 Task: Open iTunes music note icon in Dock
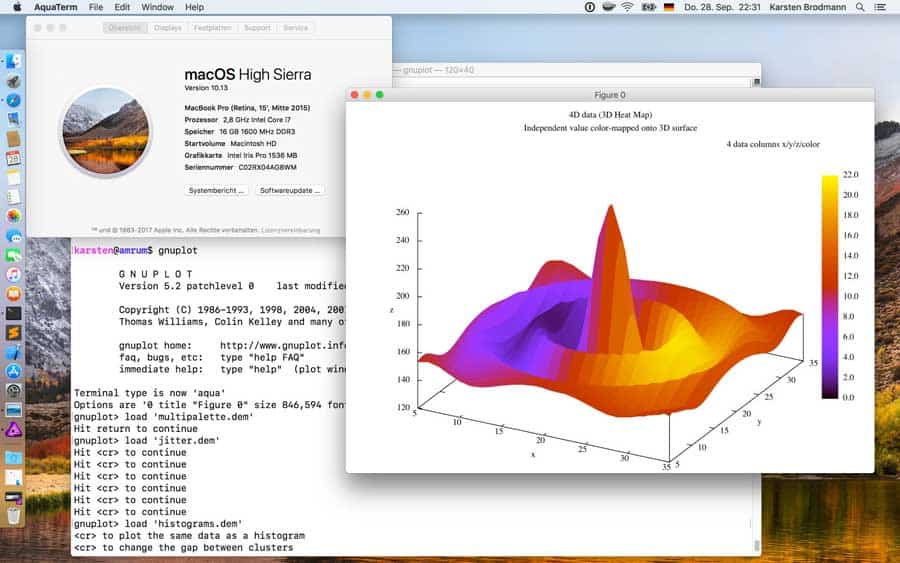coord(13,274)
